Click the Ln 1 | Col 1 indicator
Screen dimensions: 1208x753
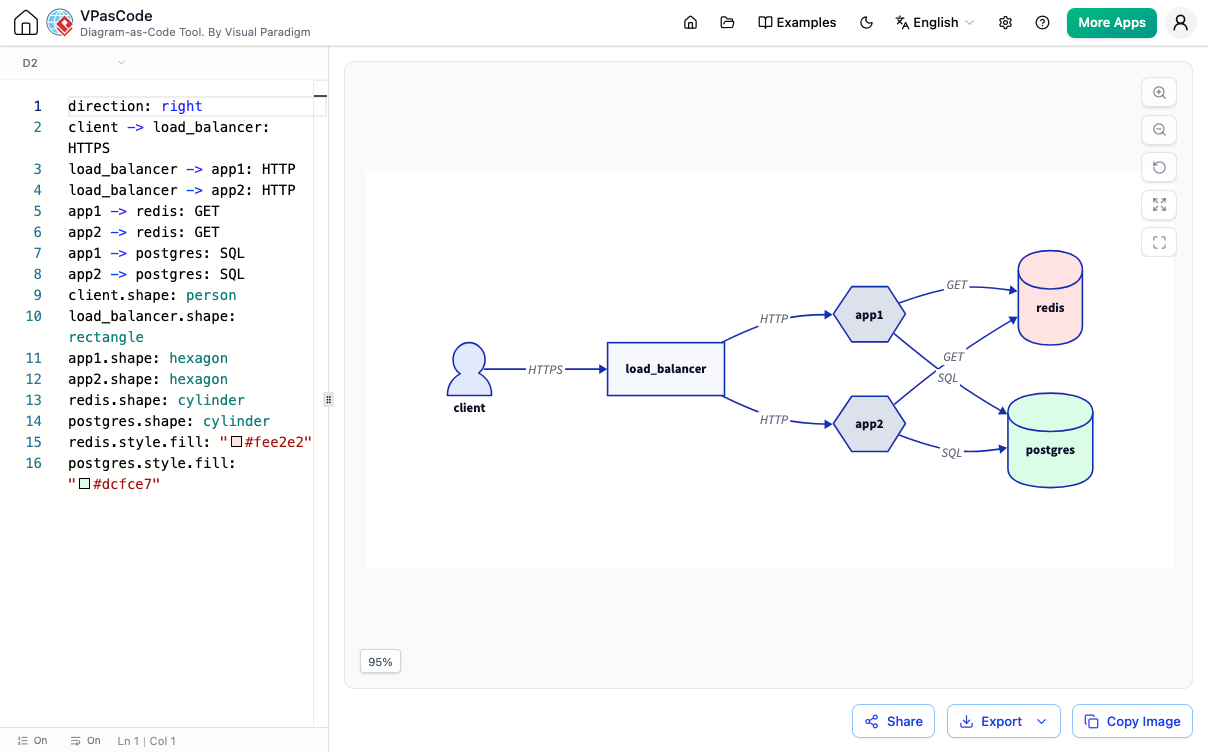pyautogui.click(x=147, y=741)
